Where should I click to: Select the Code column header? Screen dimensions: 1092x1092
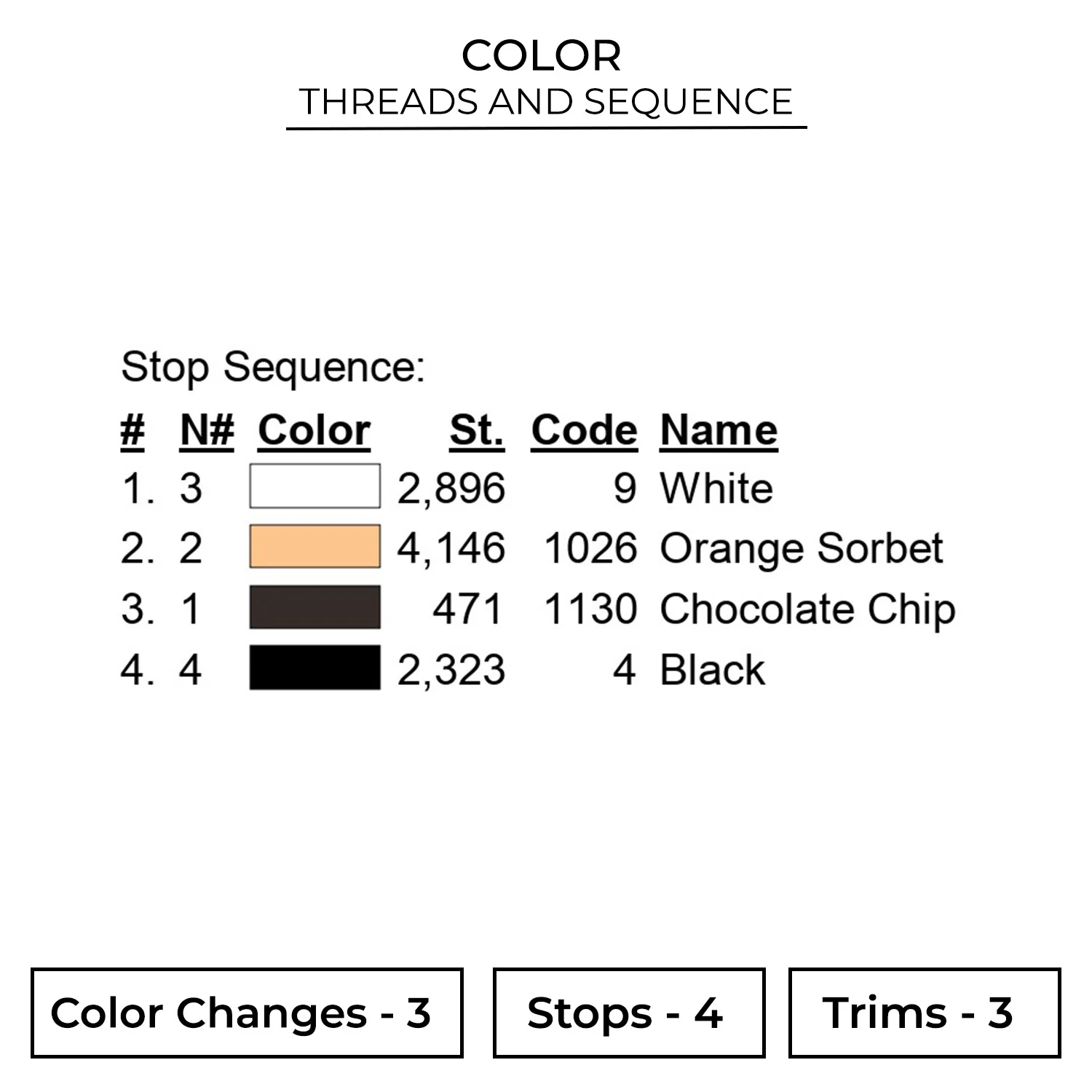[584, 430]
